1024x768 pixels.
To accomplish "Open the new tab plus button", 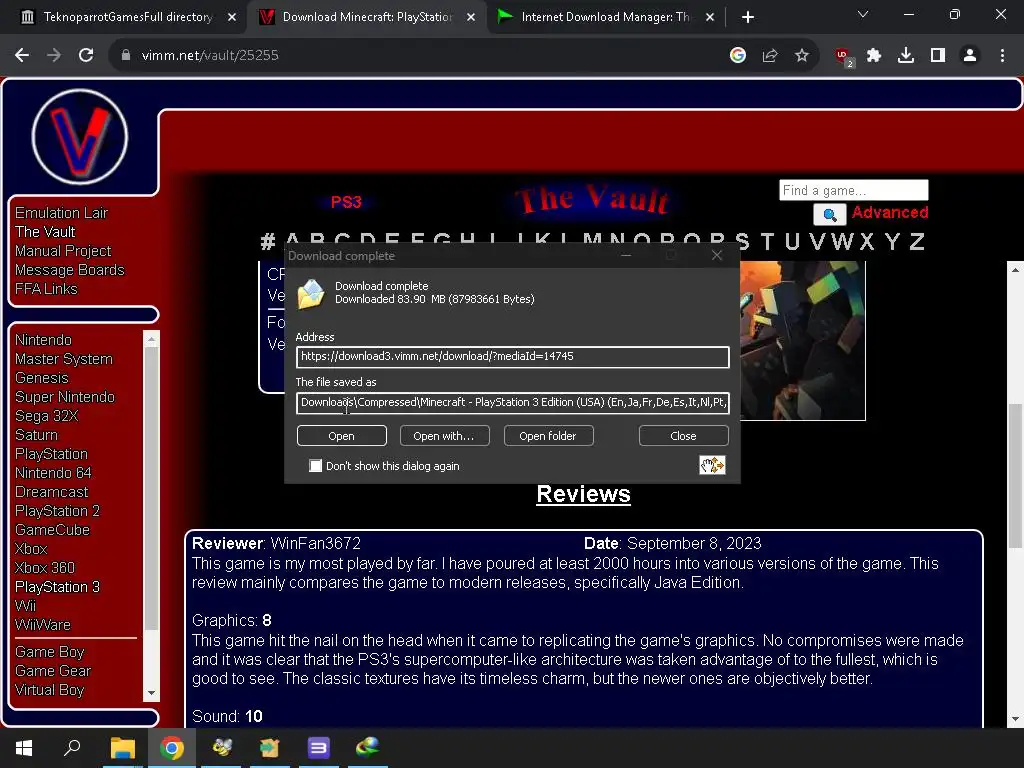I will coord(748,17).
